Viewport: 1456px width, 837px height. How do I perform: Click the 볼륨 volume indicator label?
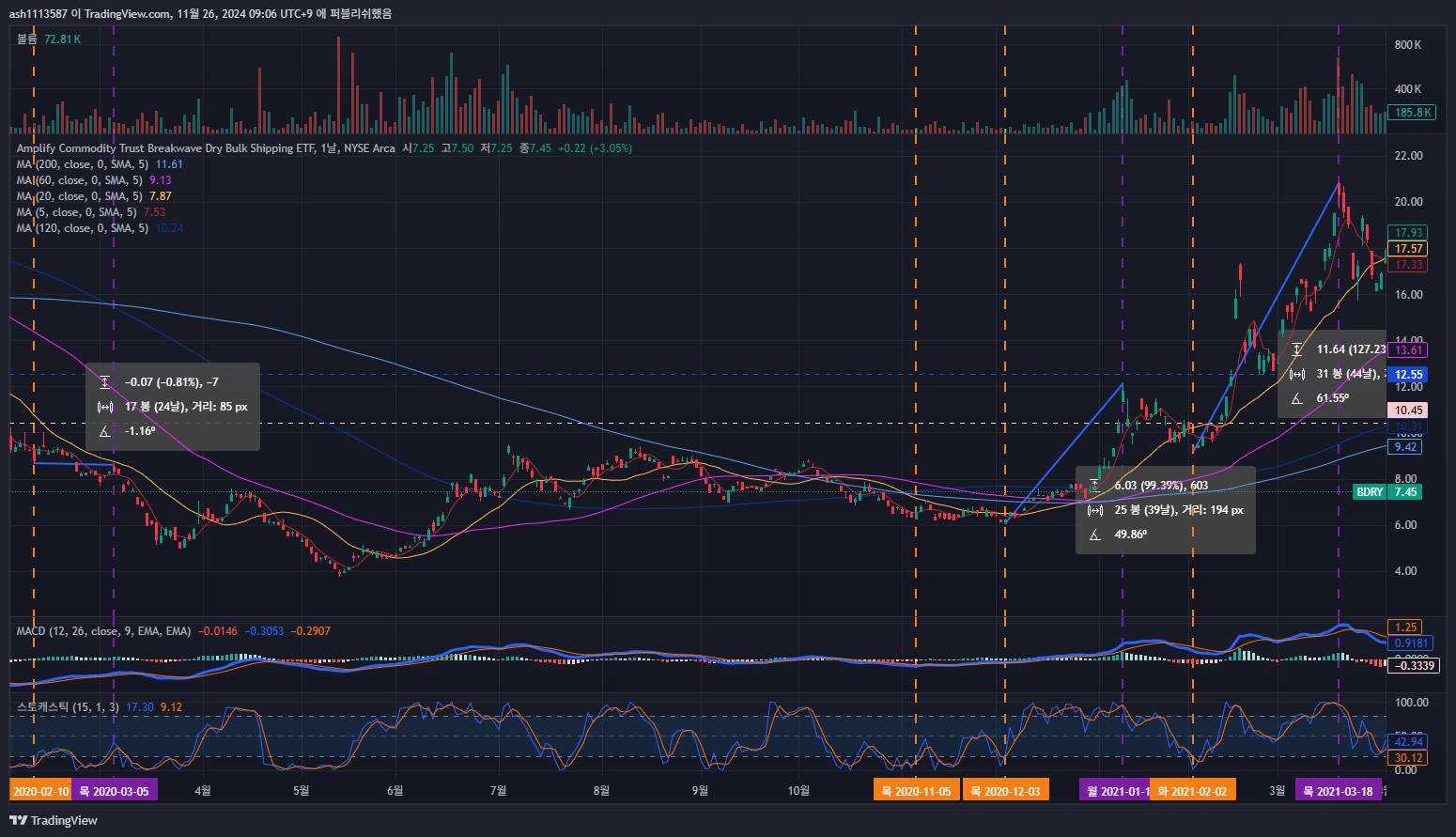click(x=27, y=39)
